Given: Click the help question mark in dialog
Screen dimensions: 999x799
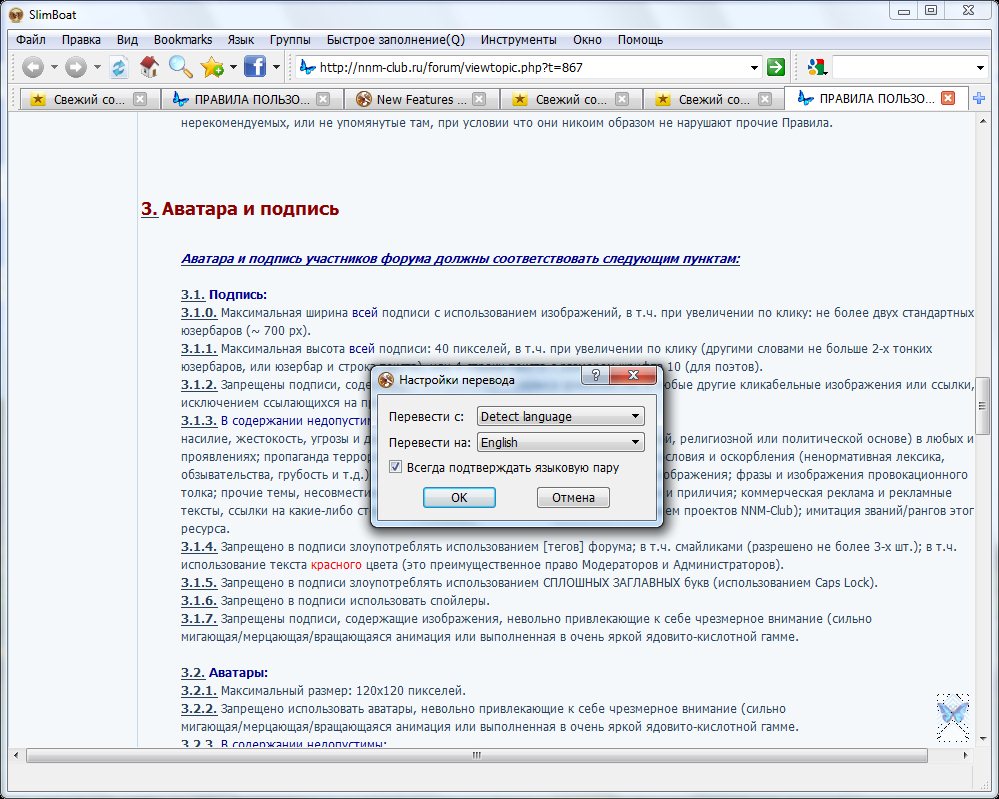Looking at the screenshot, I should (596, 375).
